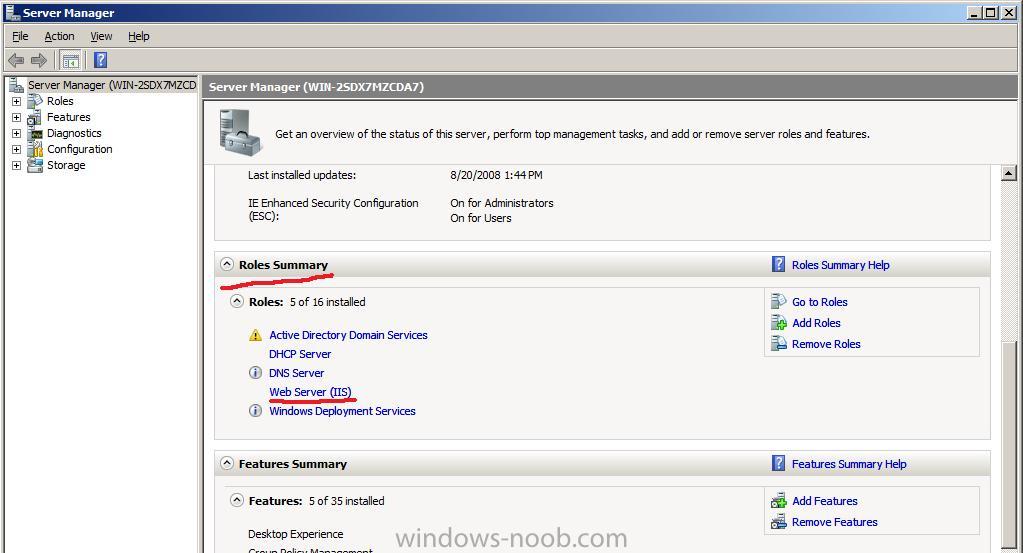The image size is (1023, 553).
Task: Open Active Directory Domain Services role link
Action: [x=348, y=335]
